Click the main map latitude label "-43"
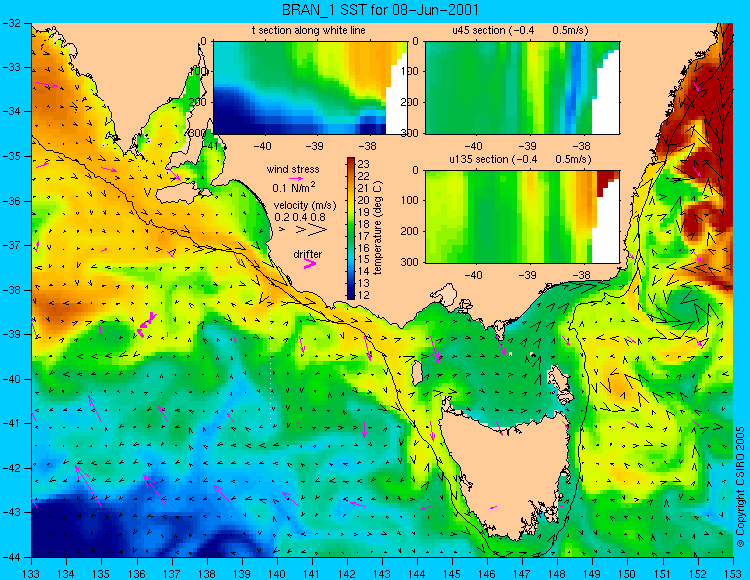 11,513
